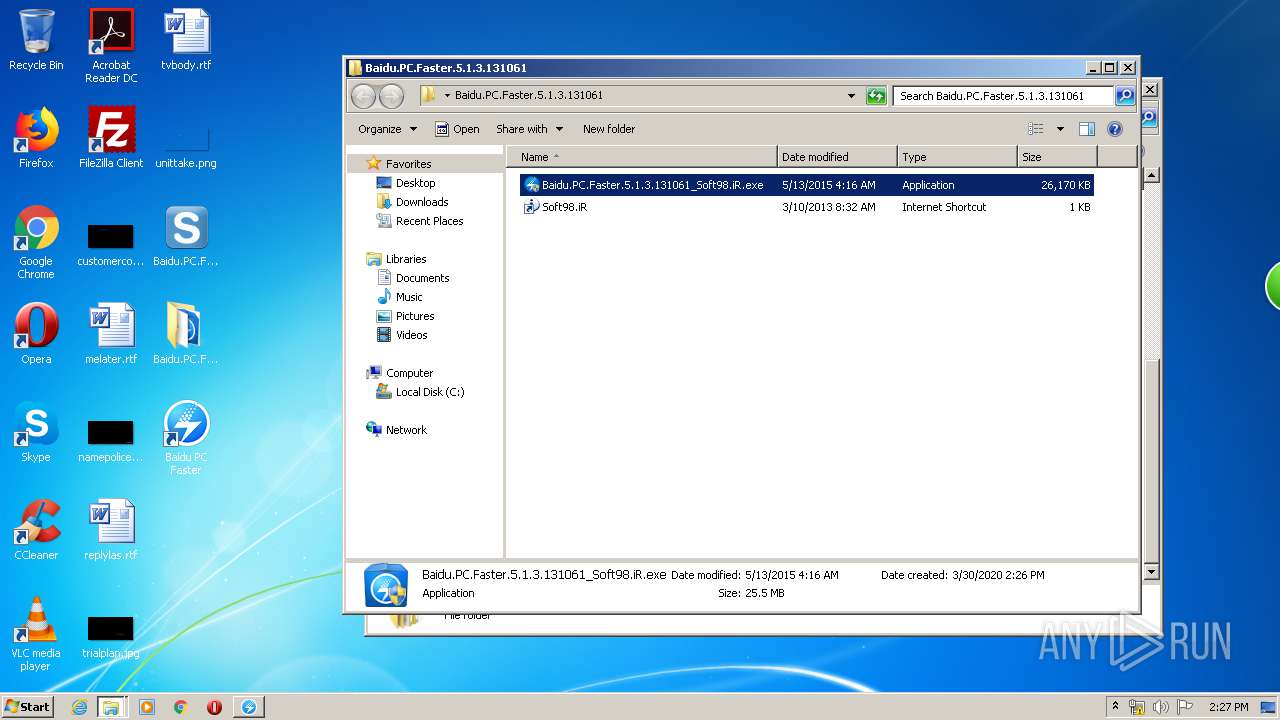Select the Soft98.iR internet shortcut file

[806, 207]
